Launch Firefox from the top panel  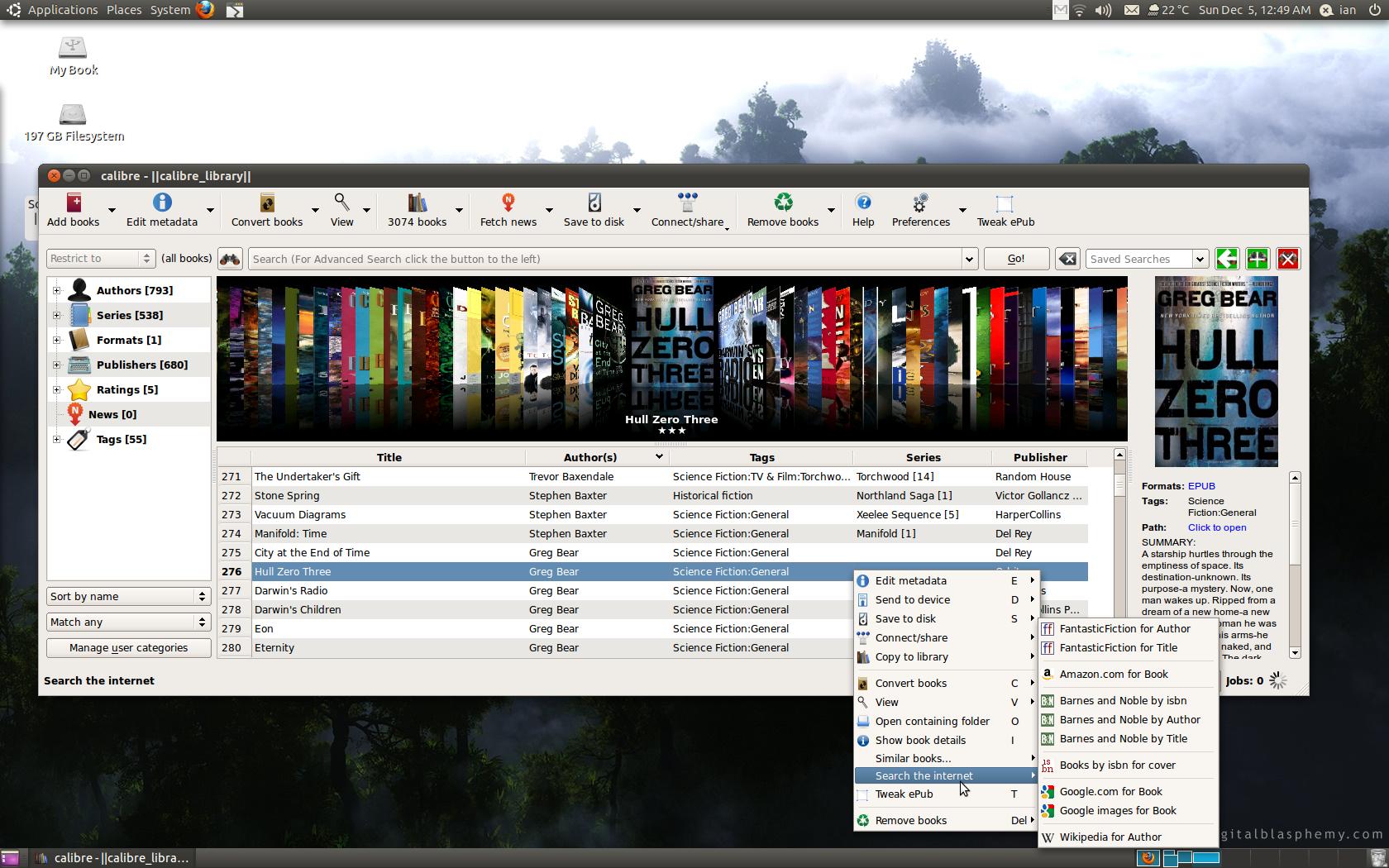pos(205,10)
